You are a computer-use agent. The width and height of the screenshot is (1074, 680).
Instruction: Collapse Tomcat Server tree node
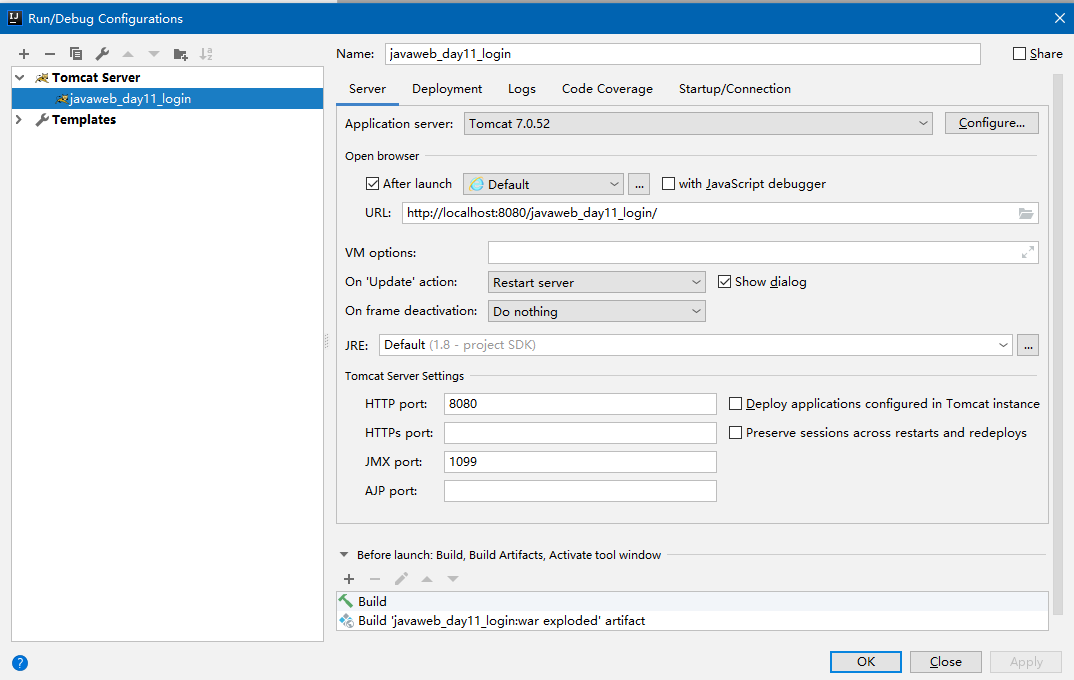pyautogui.click(x=20, y=78)
